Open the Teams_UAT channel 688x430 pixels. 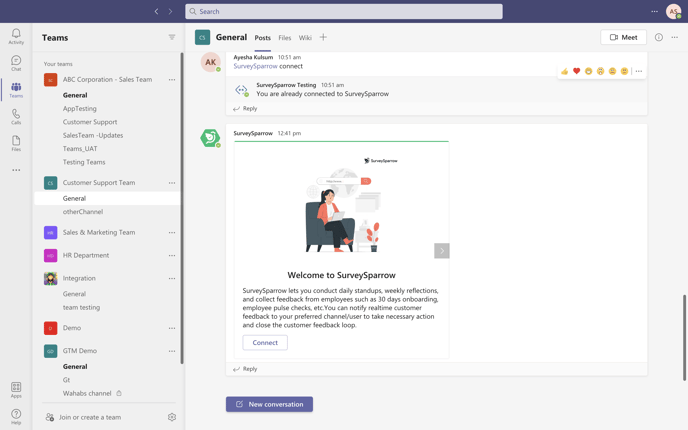coord(80,149)
